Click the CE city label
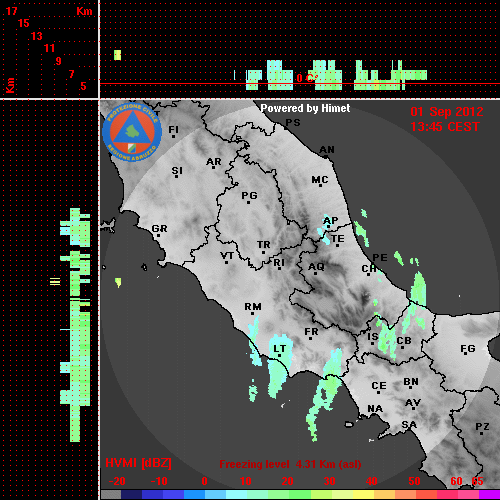 379,386
